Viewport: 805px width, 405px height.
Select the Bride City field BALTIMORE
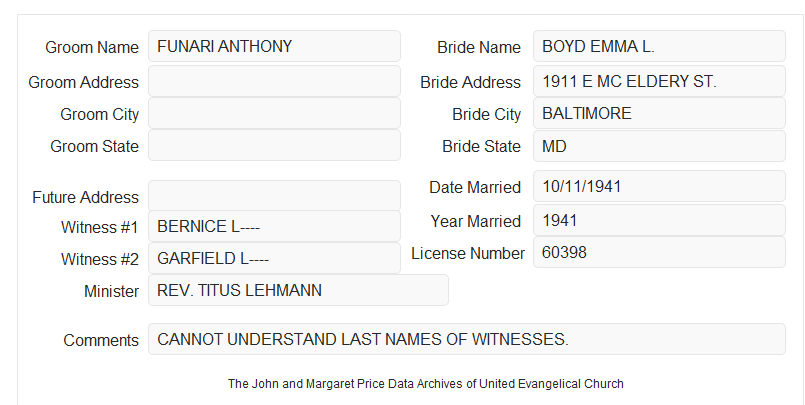[659, 113]
